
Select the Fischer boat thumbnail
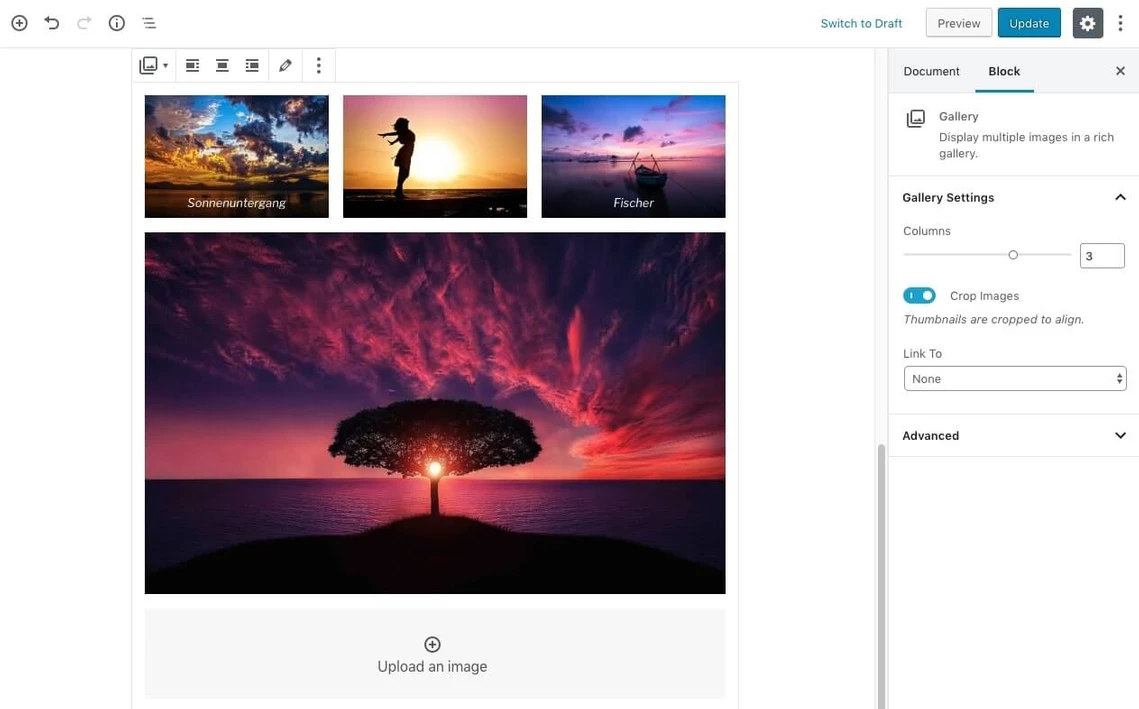click(x=633, y=156)
